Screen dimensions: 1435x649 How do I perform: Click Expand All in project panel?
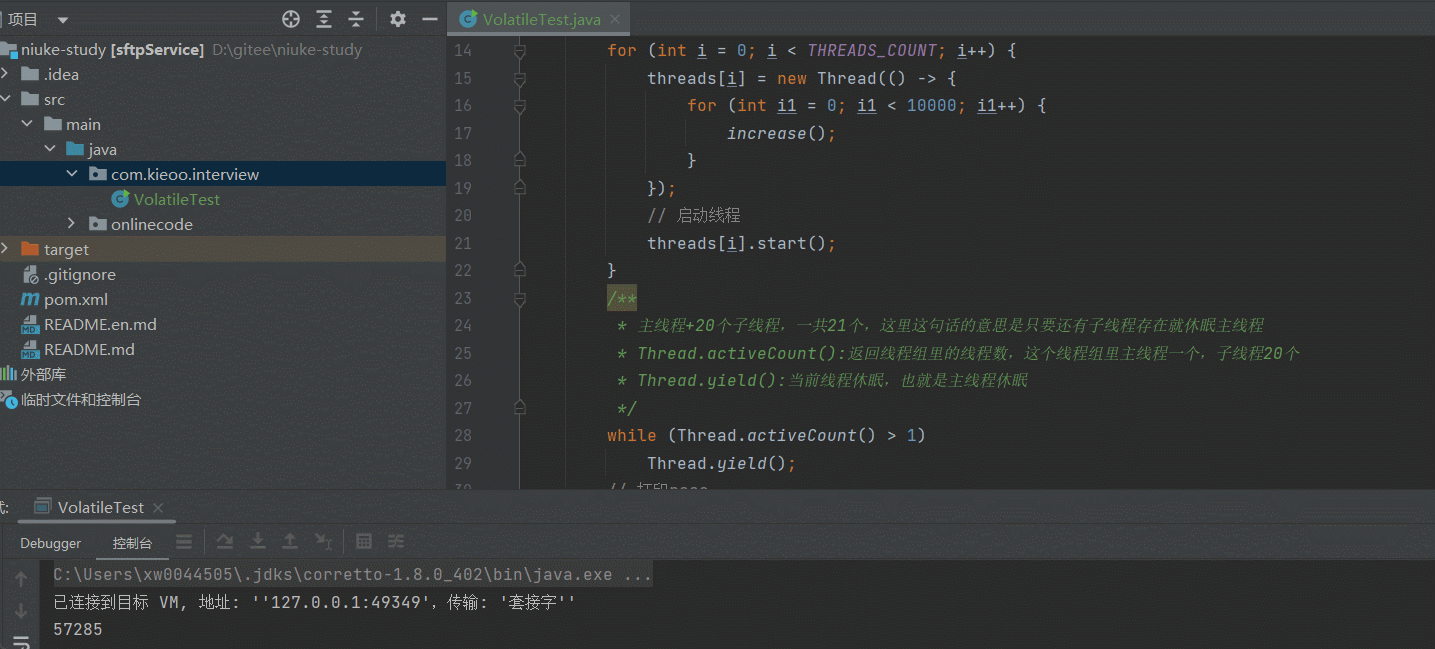point(324,19)
